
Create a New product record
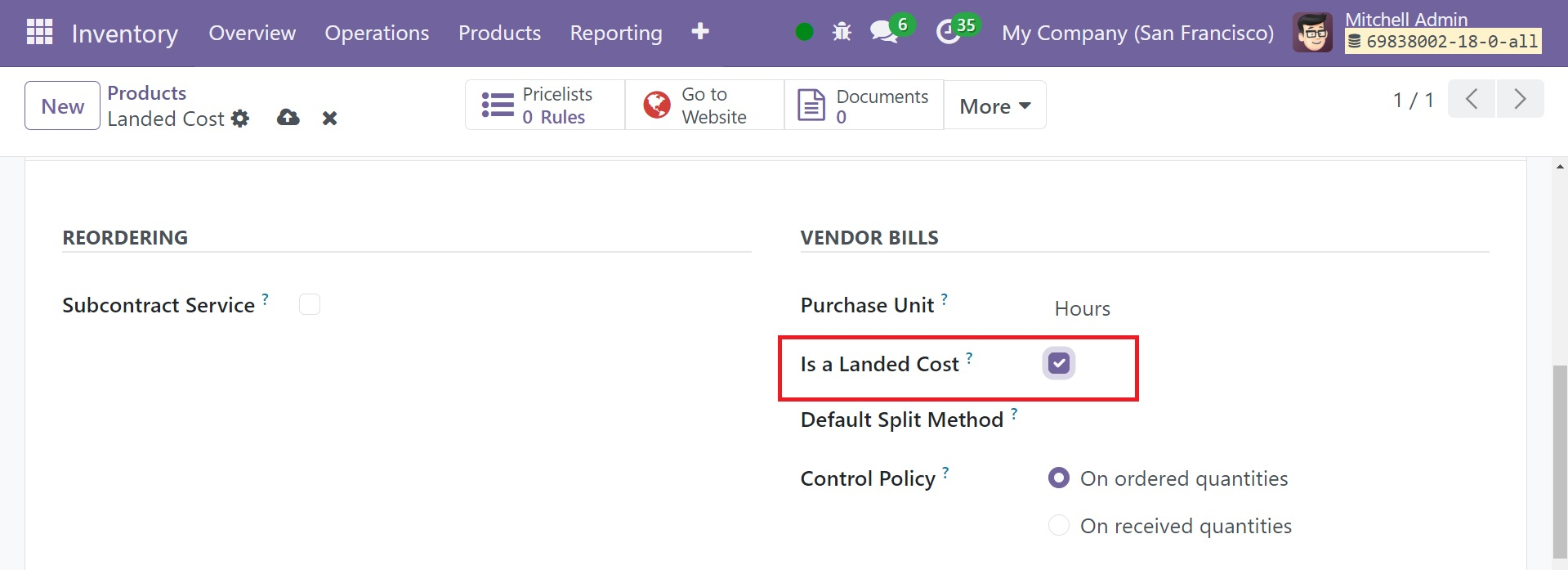62,105
